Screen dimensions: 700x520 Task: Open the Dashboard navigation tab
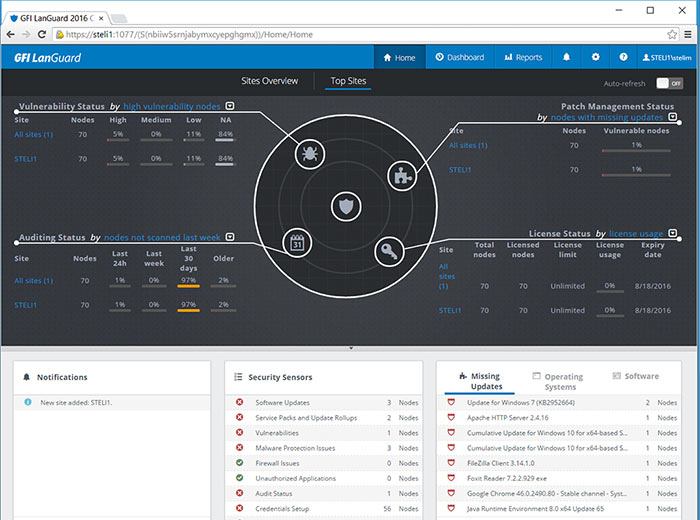(x=460, y=57)
